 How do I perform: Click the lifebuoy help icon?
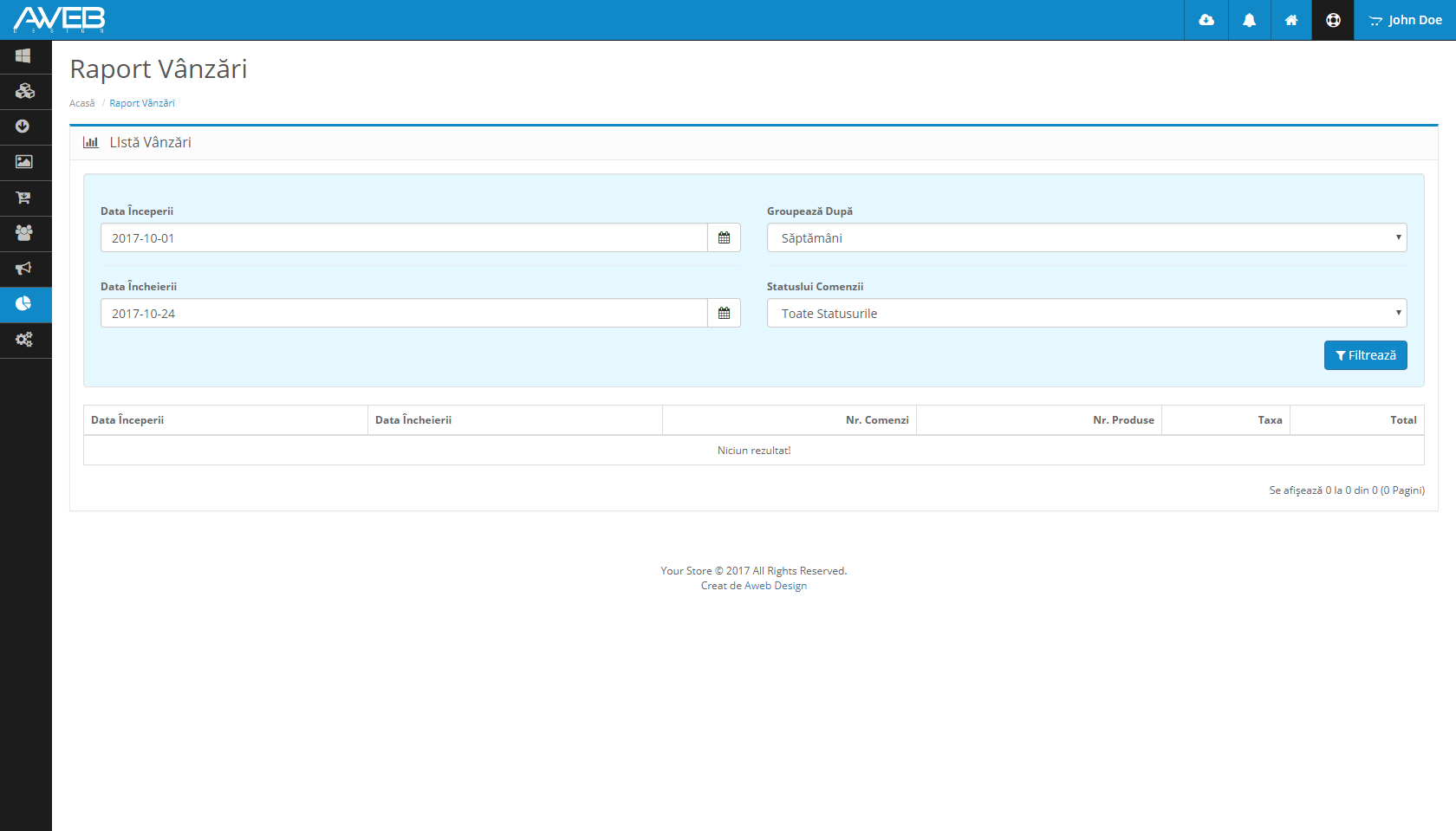pos(1333,20)
